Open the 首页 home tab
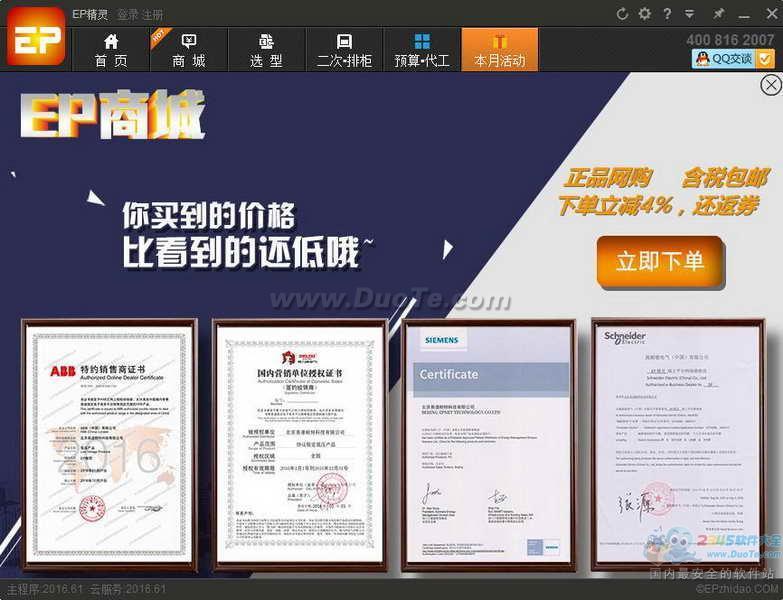783x600 pixels. 111,50
